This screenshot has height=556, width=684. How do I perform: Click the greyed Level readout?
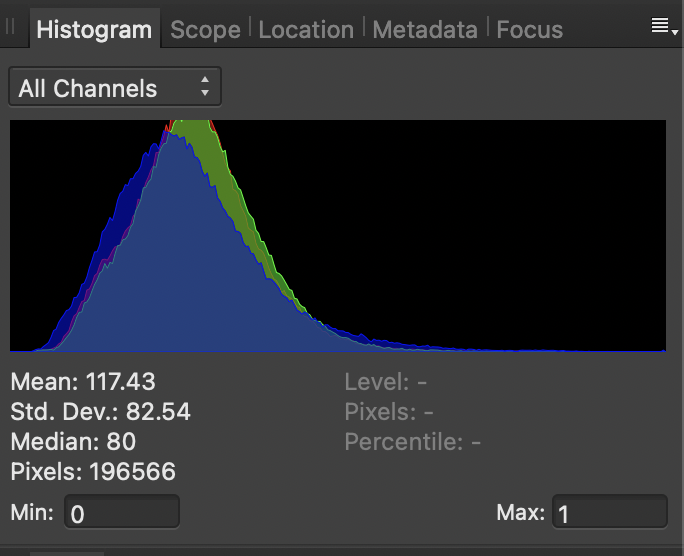386,382
